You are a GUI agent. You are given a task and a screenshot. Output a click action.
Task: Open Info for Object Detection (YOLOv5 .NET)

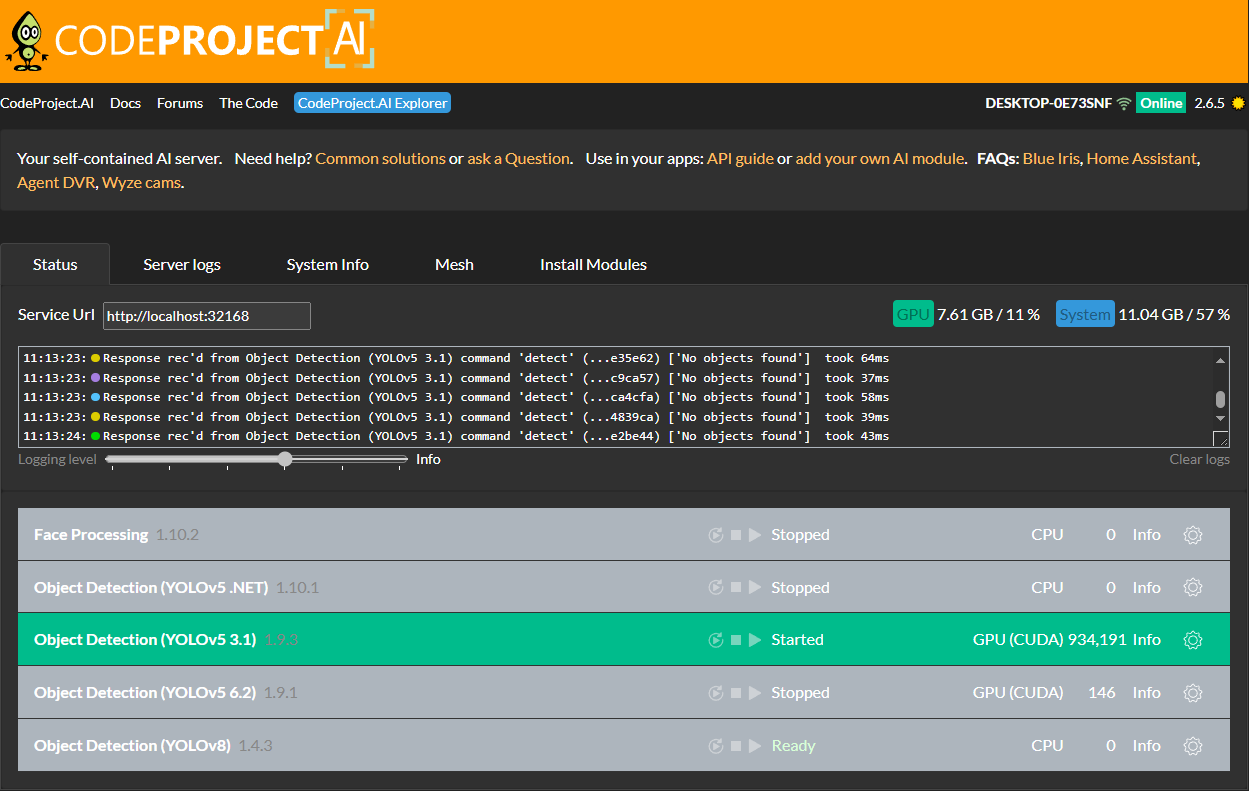click(x=1146, y=587)
